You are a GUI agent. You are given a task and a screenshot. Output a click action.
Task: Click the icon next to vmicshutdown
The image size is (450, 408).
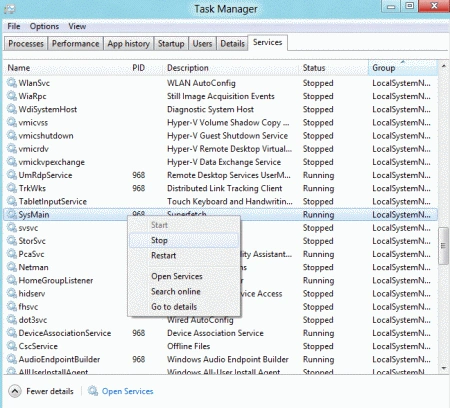12,135
